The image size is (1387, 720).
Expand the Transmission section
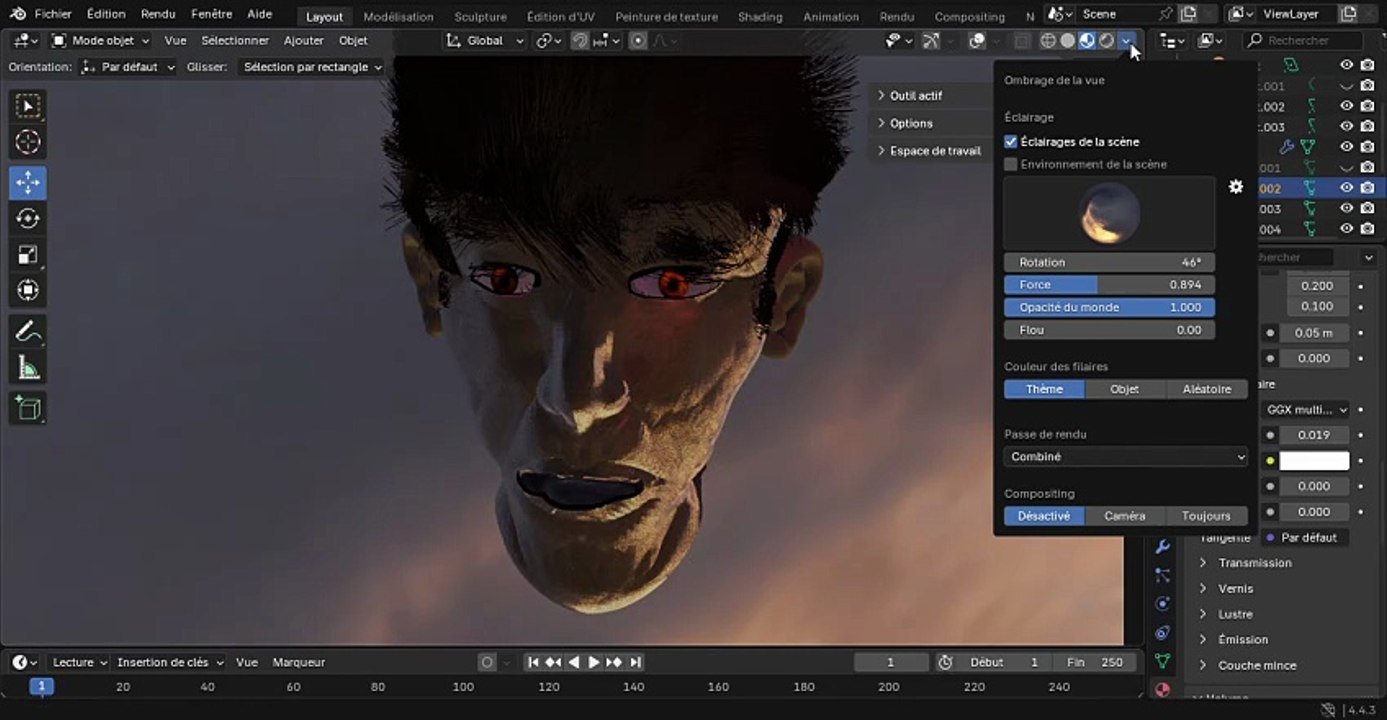[1255, 563]
